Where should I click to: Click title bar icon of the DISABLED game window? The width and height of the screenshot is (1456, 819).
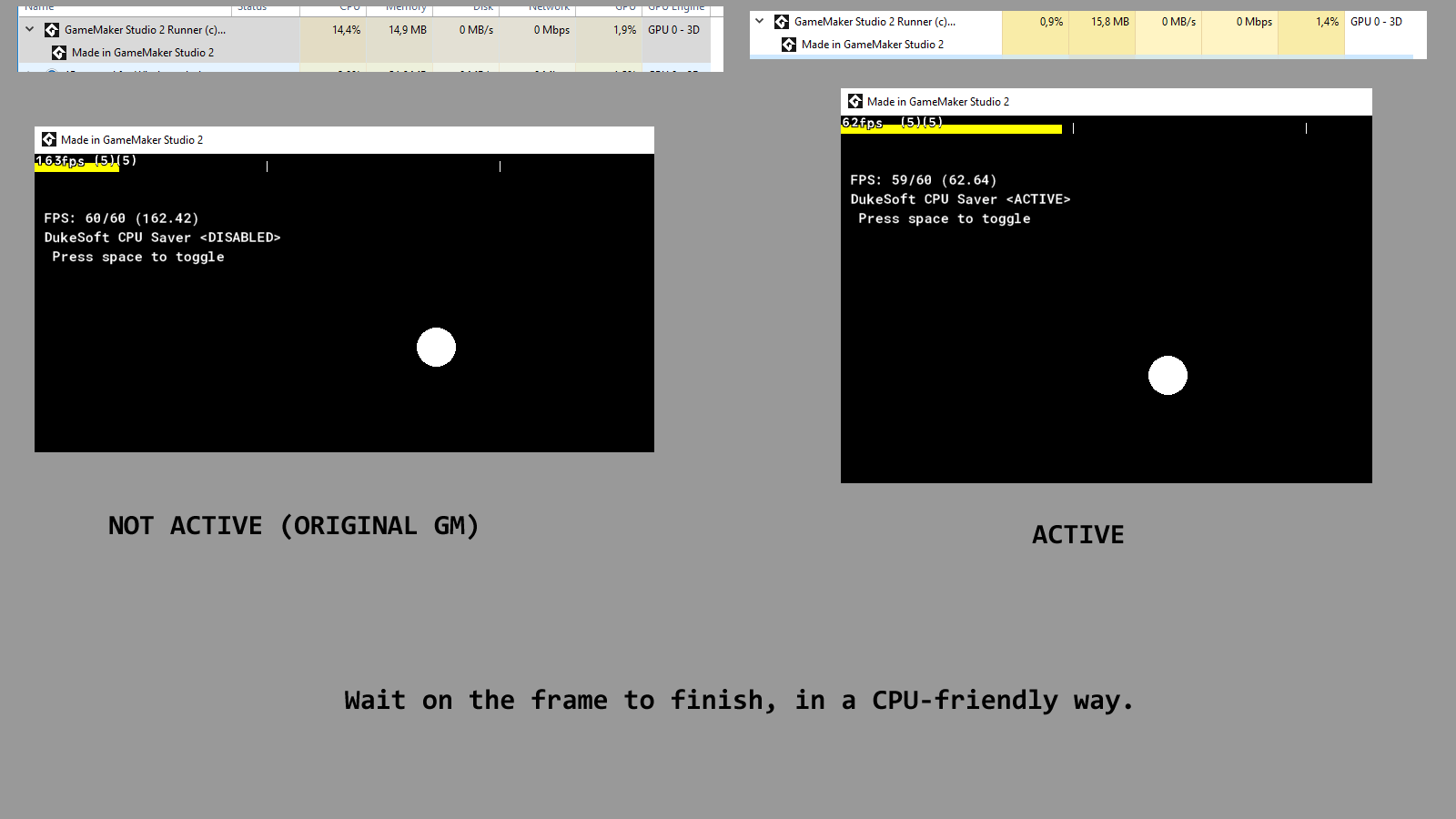point(49,139)
